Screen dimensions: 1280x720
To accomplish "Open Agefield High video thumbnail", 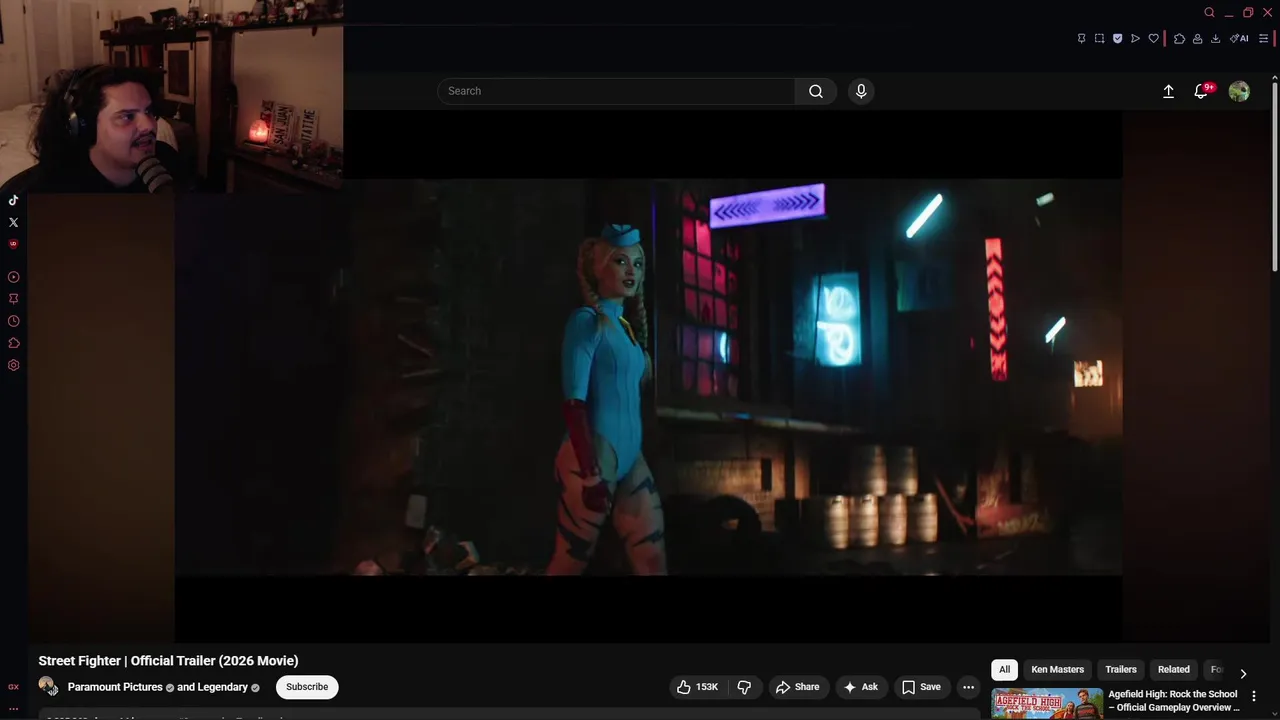I will coord(1047,704).
